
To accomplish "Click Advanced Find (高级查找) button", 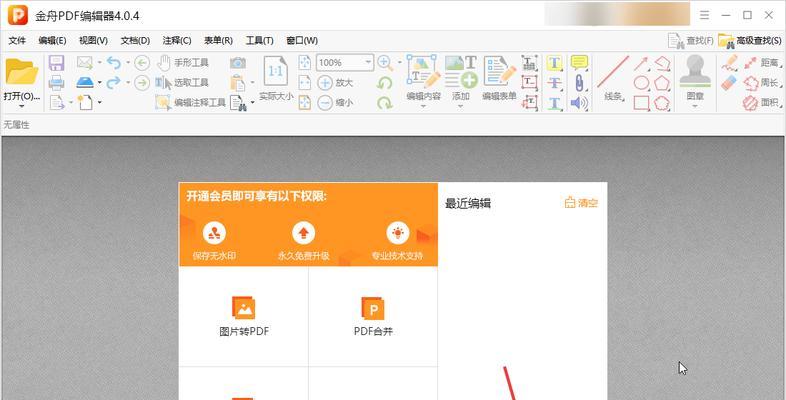I will point(749,41).
